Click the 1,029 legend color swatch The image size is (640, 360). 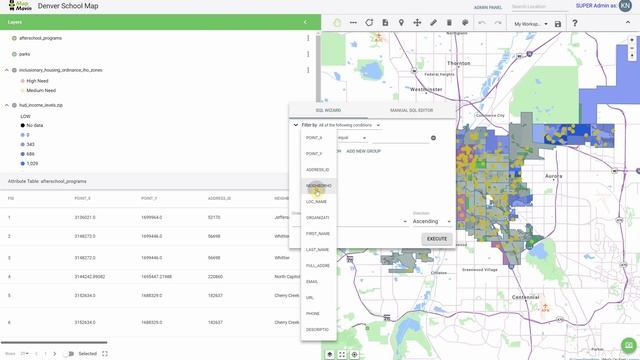22,163
